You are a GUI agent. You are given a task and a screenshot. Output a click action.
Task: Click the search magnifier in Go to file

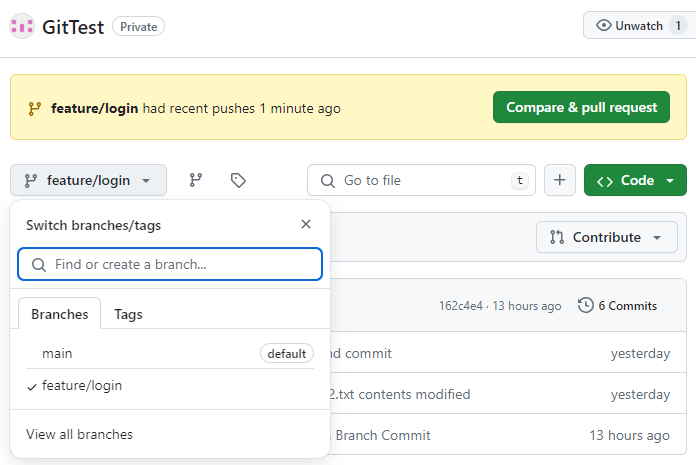tap(327, 180)
